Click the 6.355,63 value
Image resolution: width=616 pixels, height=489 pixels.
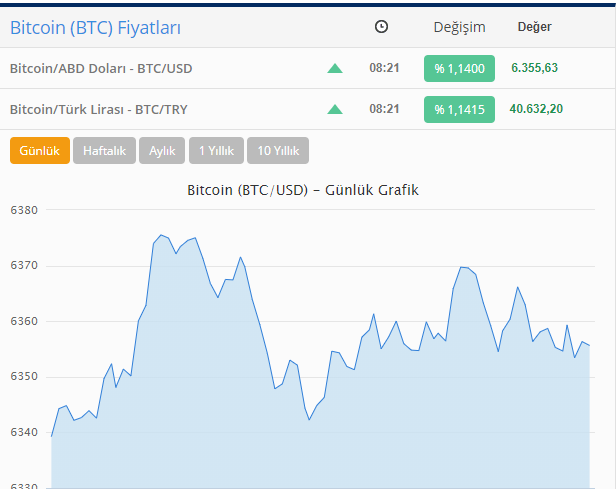(534, 68)
